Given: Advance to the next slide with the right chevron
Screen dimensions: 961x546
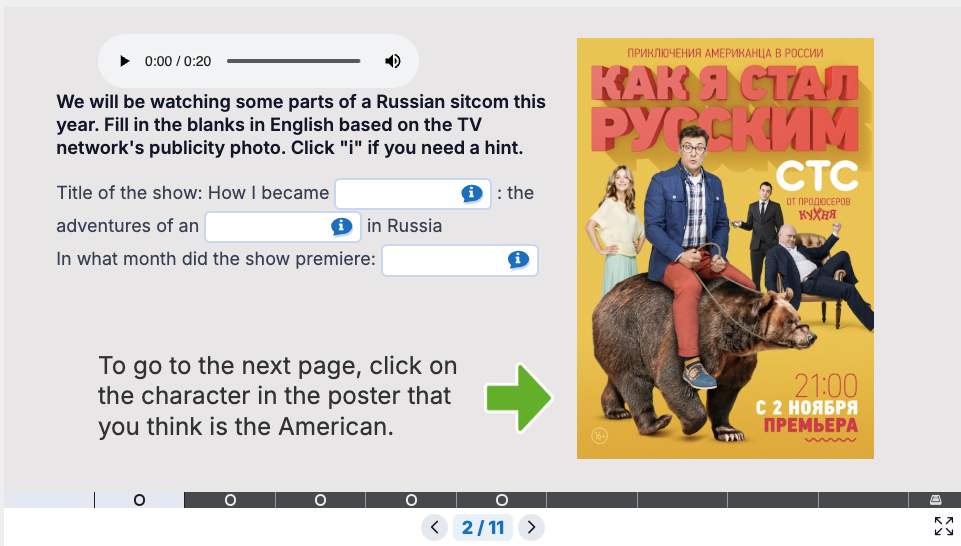Looking at the screenshot, I should point(531,528).
